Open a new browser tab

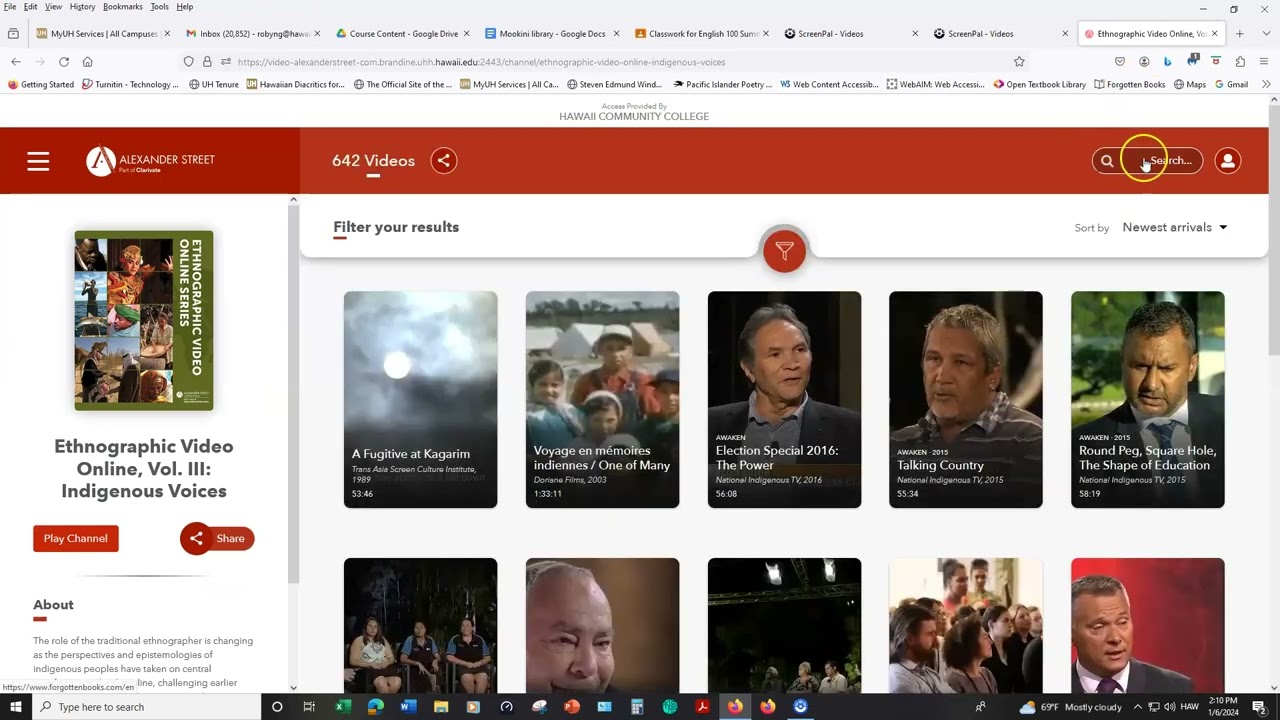click(1239, 33)
